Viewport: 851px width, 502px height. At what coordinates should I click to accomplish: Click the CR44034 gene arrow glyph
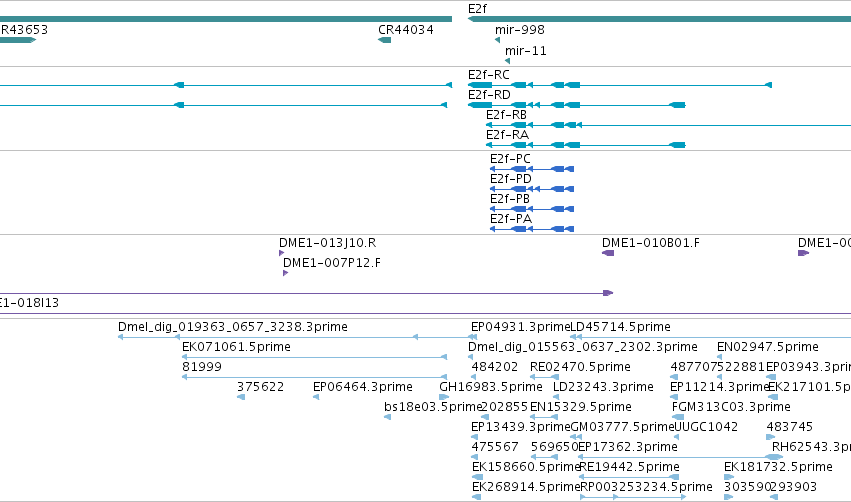(384, 40)
